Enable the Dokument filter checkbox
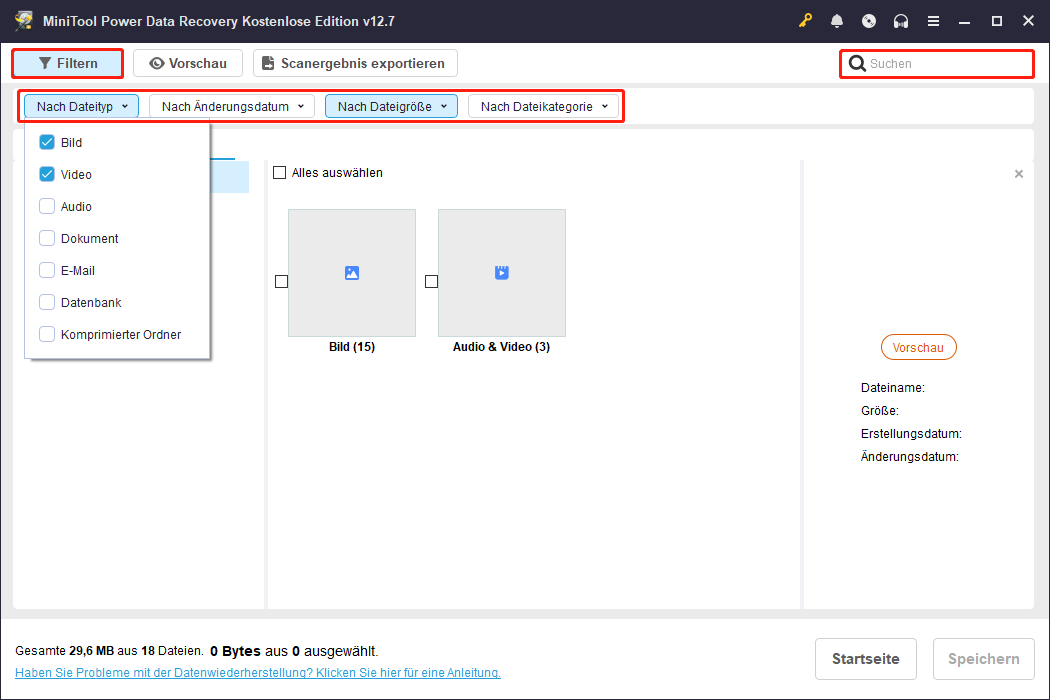Image resolution: width=1050 pixels, height=700 pixels. pos(46,238)
